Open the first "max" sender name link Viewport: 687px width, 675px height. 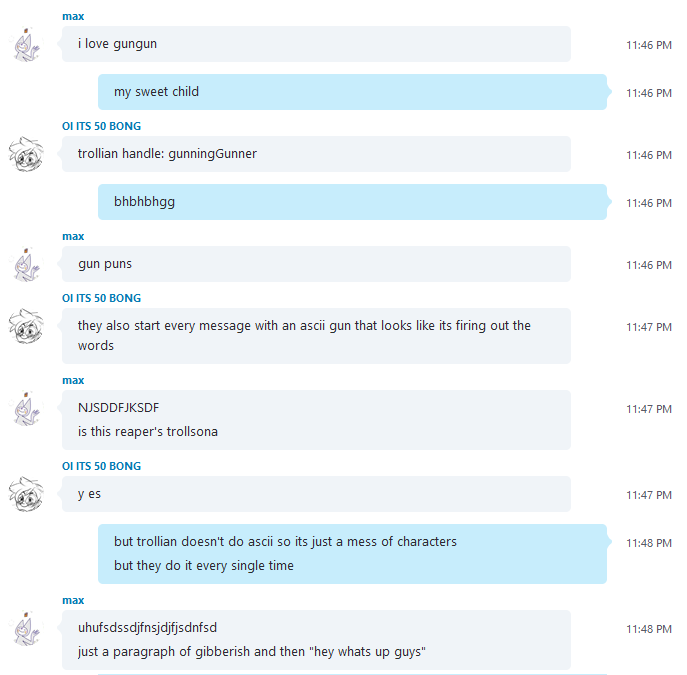pos(73,17)
